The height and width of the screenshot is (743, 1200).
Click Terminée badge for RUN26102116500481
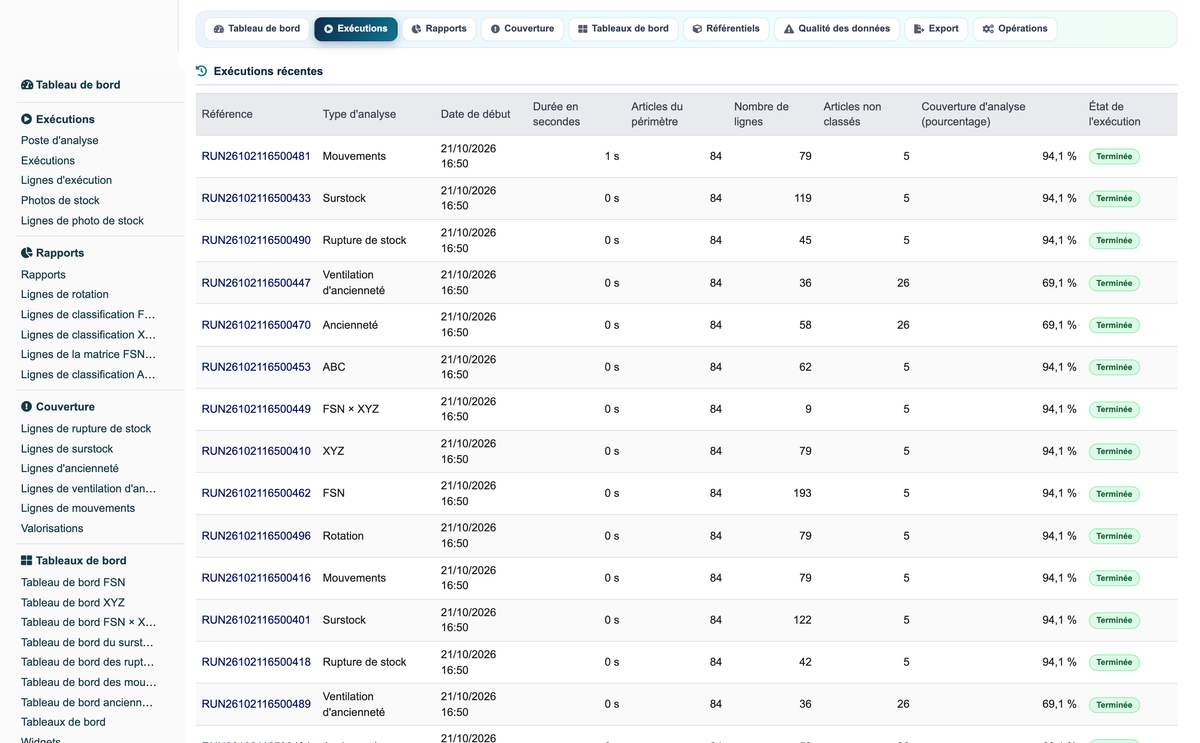point(1114,156)
